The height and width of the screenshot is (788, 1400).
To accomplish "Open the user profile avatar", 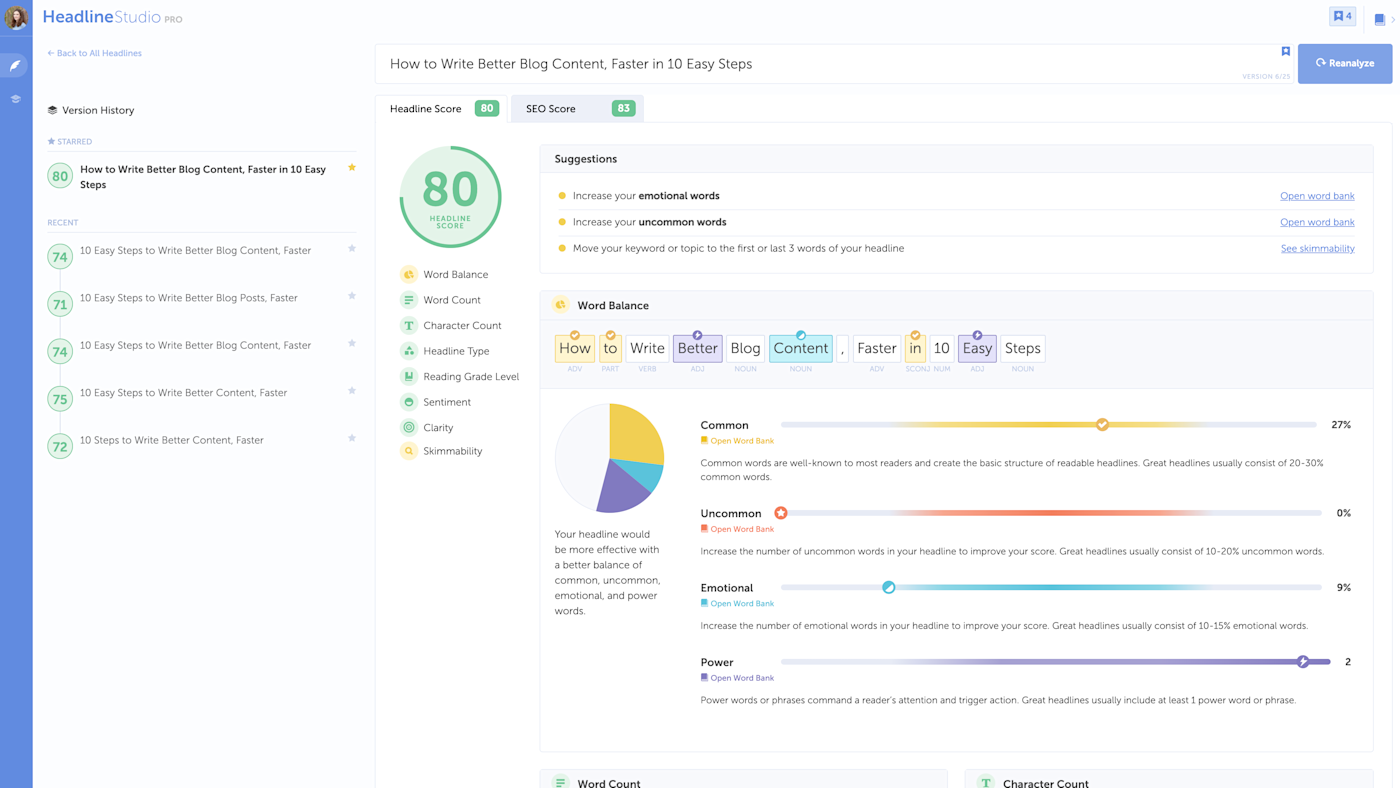I will 16,18.
